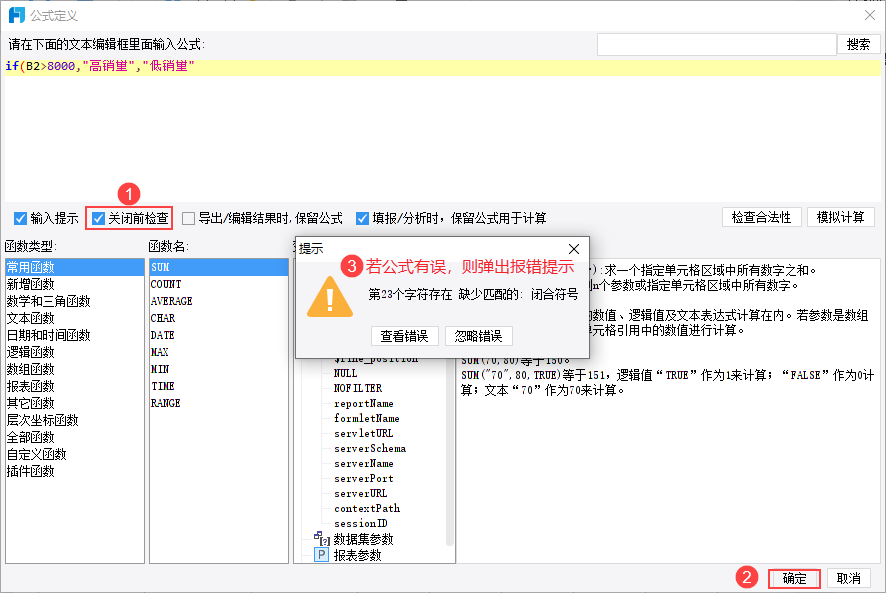Select servletURL in the parameter tree
The image size is (886, 593).
point(363,433)
